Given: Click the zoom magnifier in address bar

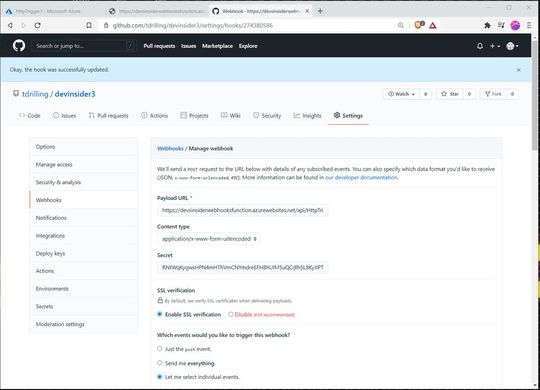Looking at the screenshot, I should (401, 25).
